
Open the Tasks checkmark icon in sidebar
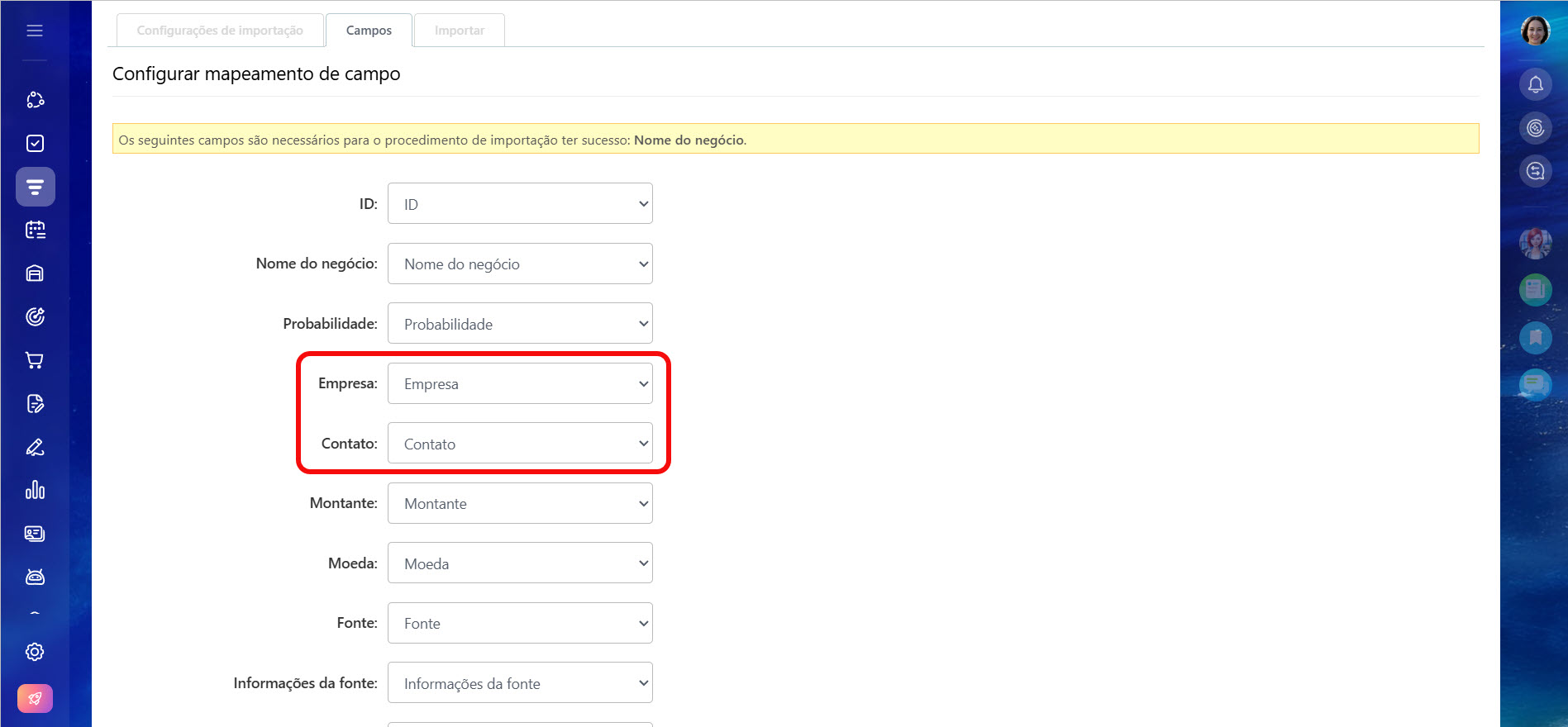35,144
